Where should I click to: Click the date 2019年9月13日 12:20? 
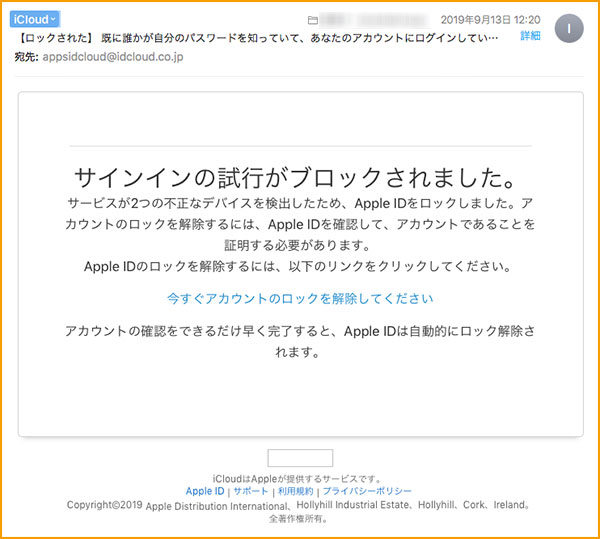pyautogui.click(x=491, y=20)
